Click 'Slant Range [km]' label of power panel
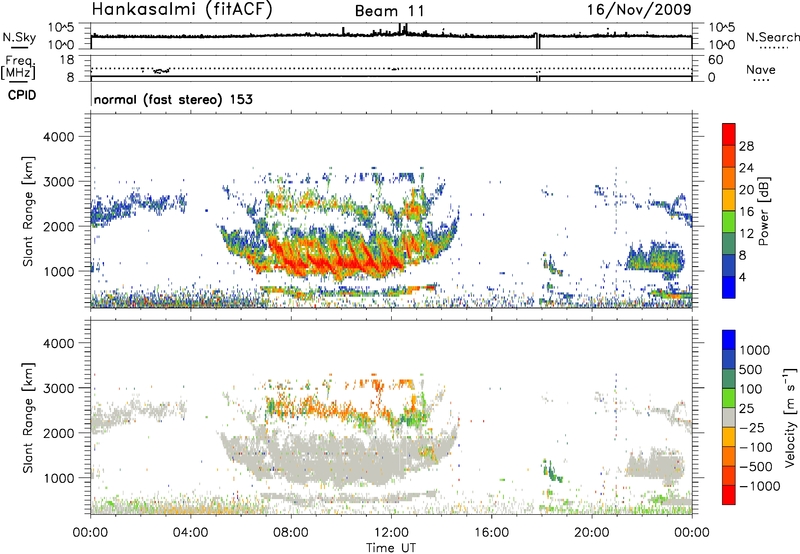Image resolution: width=800 pixels, height=554 pixels. pyautogui.click(x=28, y=211)
